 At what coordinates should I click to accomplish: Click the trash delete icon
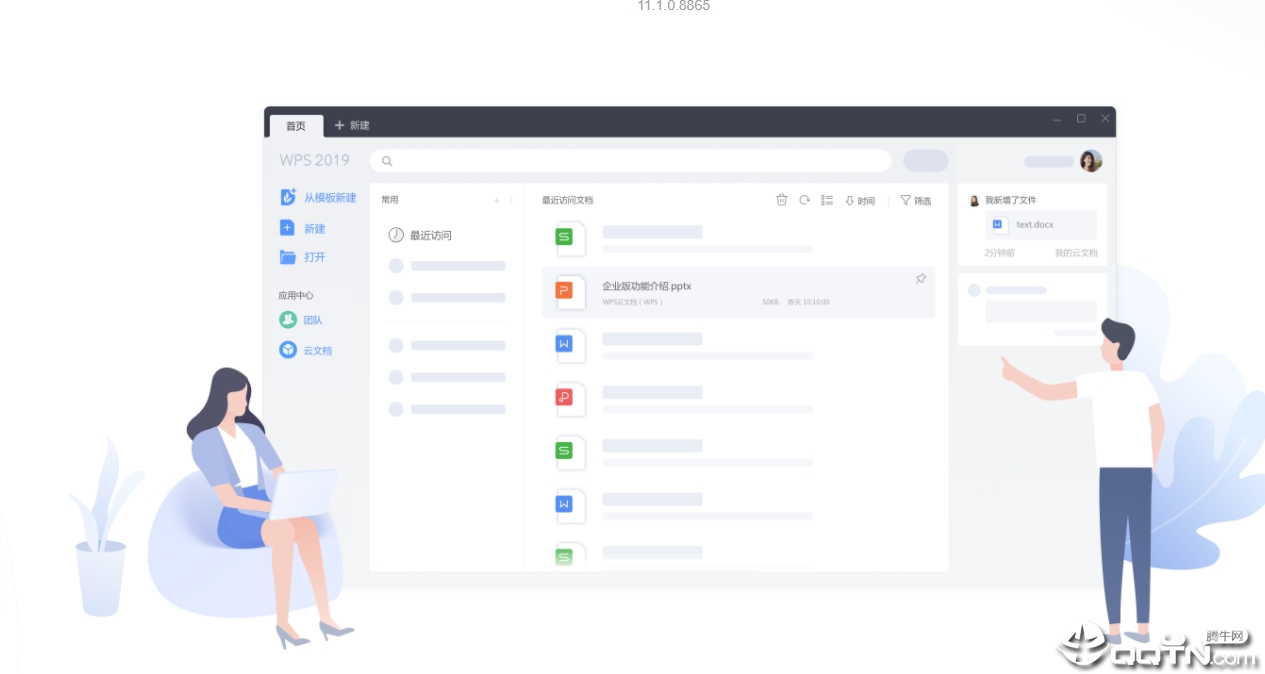tap(782, 200)
